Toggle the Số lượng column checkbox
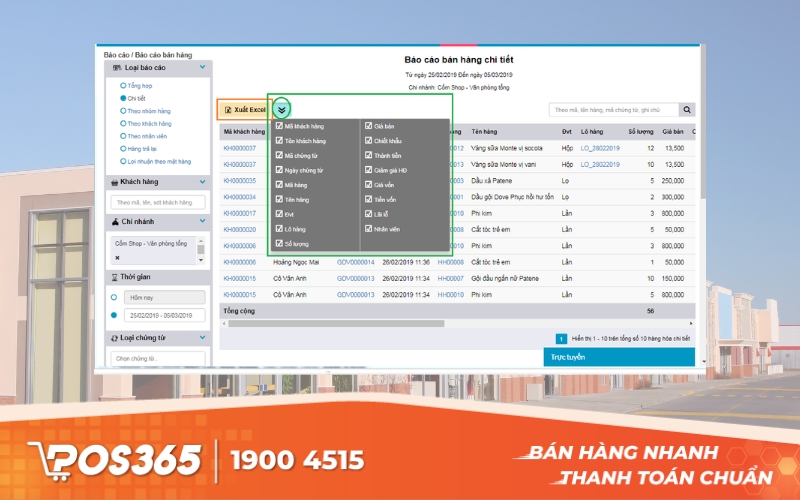 [279, 244]
